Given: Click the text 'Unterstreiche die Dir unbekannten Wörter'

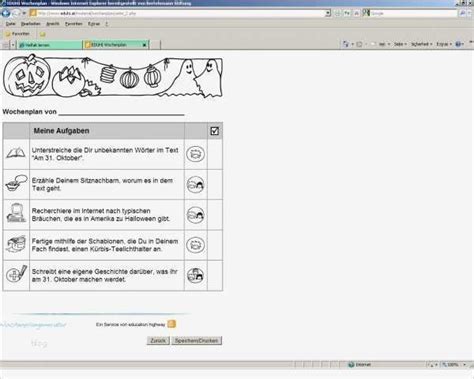Looking at the screenshot, I should tap(93, 150).
